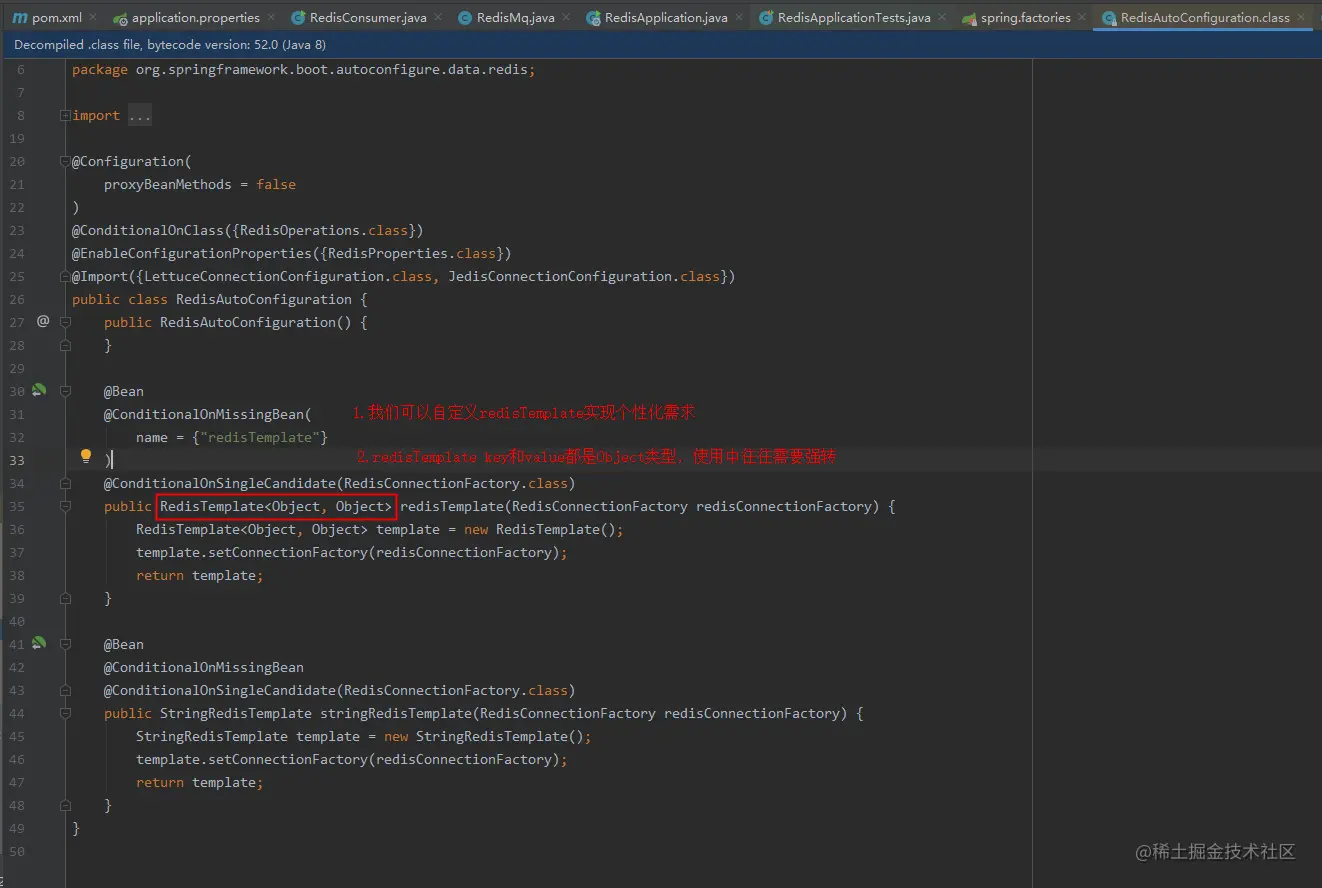Click line number 50 in the gutter

tap(17, 851)
